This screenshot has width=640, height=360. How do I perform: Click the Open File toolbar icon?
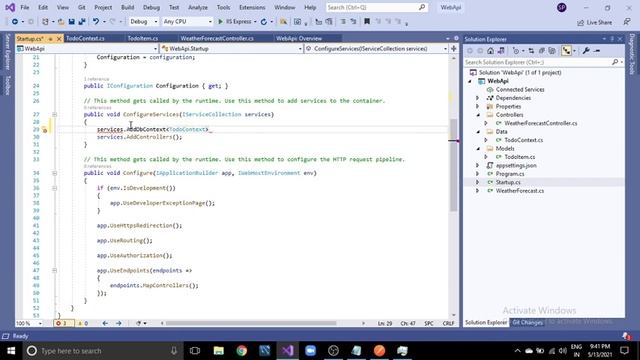[x=61, y=22]
